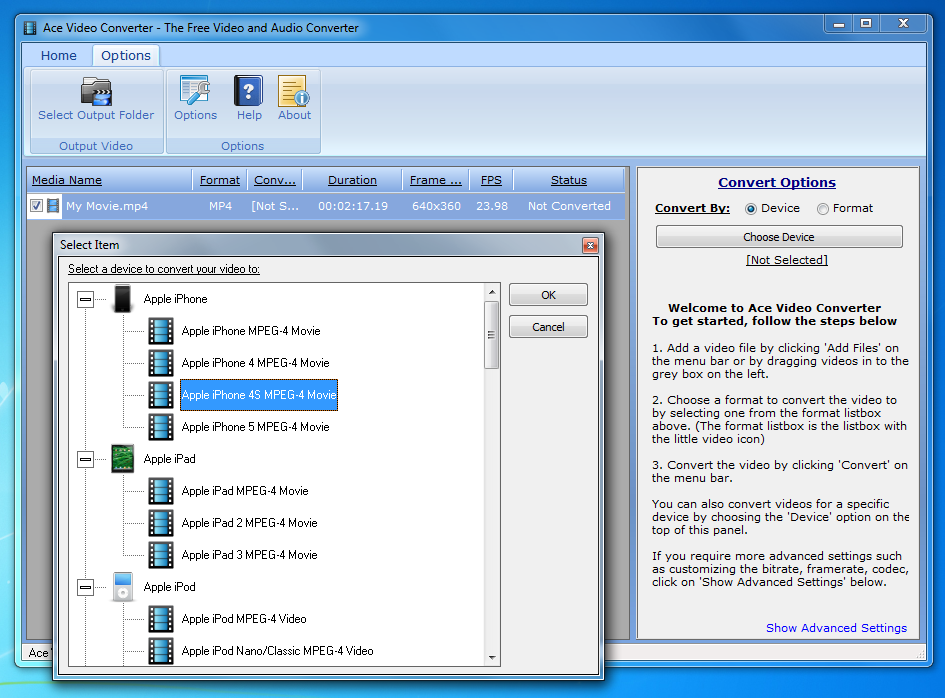
Task: Click the Apple iPod group label
Action: tap(169, 587)
